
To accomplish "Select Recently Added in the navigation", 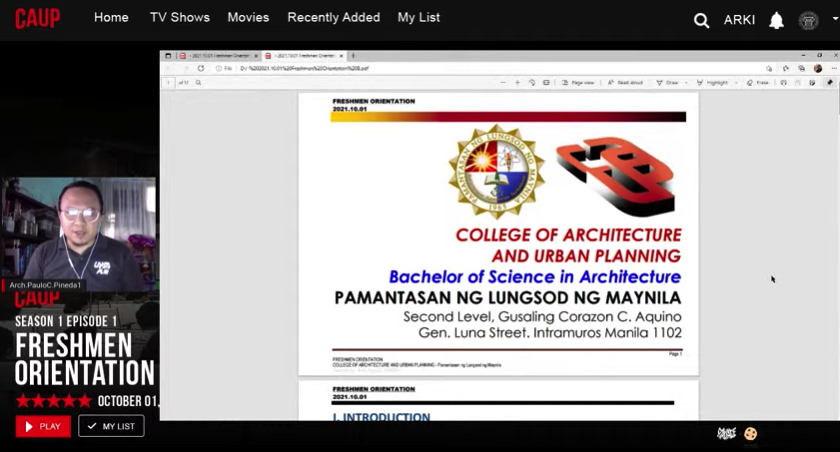I will (333, 17).
